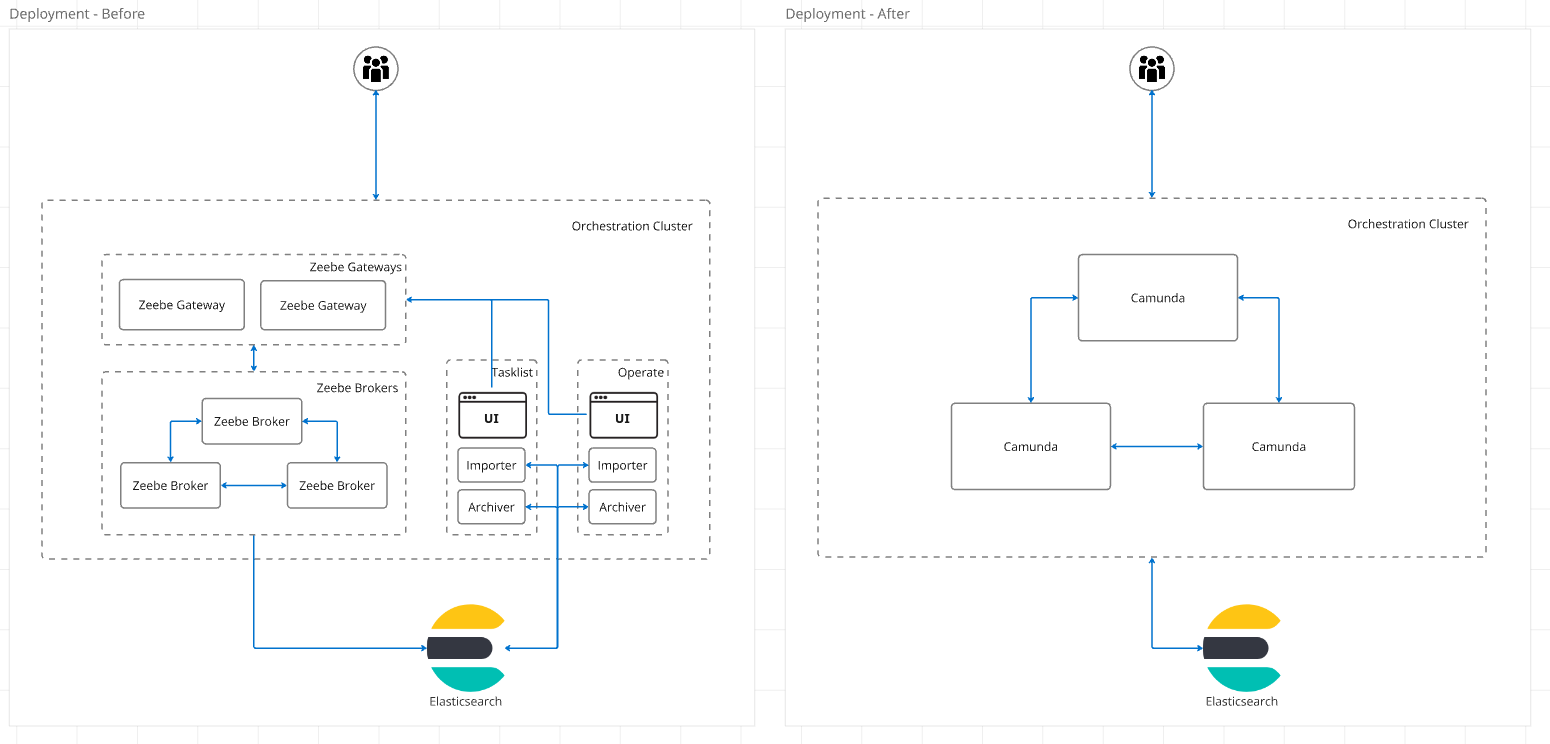Select the Operate Importer box
The width and height of the screenshot is (1550, 744).
[623, 465]
